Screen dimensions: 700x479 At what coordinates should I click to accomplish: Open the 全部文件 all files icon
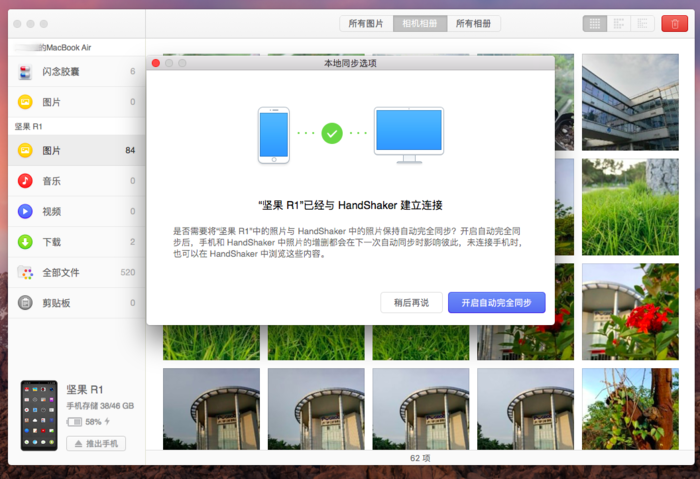[25, 272]
